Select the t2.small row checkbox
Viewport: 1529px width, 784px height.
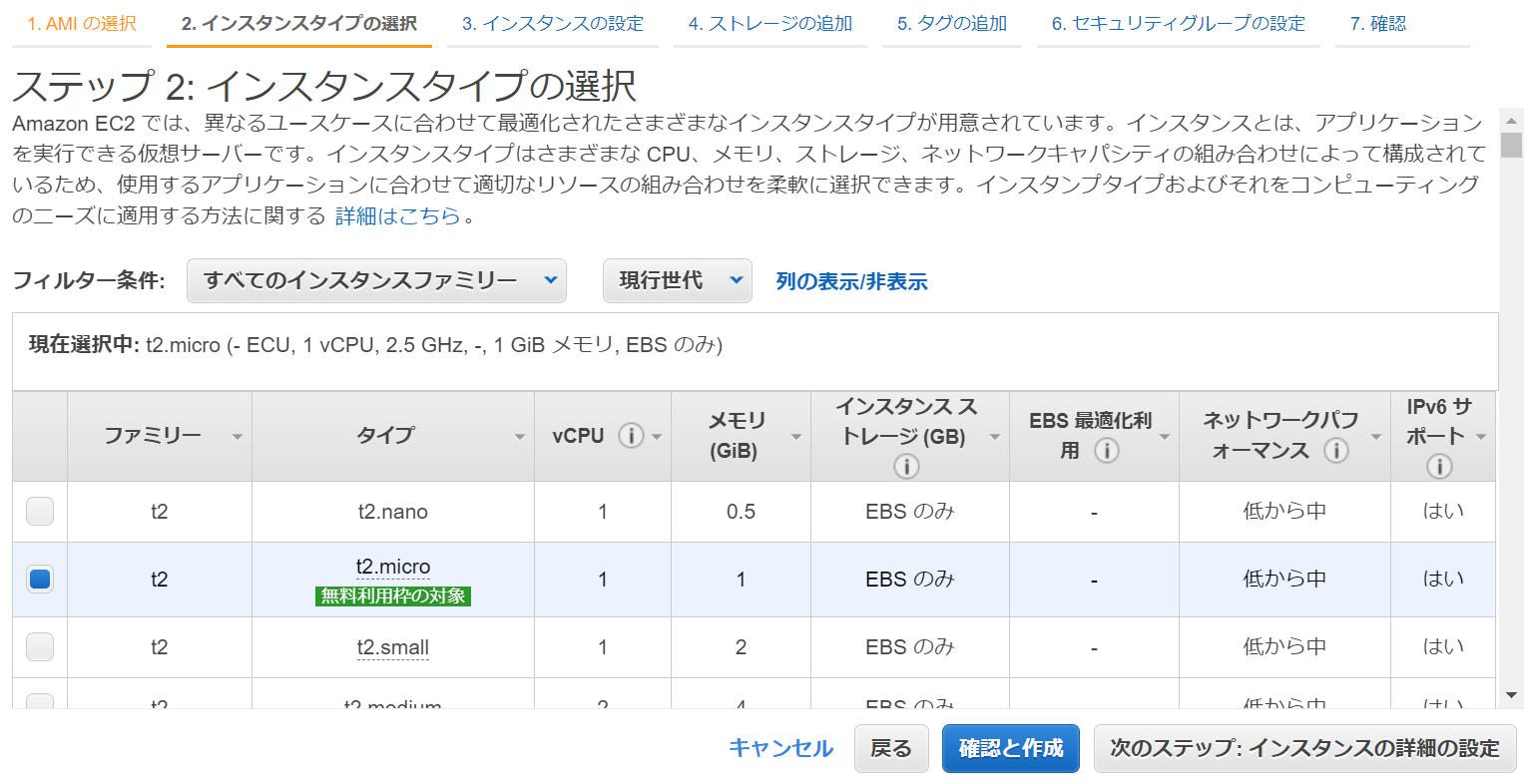click(x=40, y=646)
